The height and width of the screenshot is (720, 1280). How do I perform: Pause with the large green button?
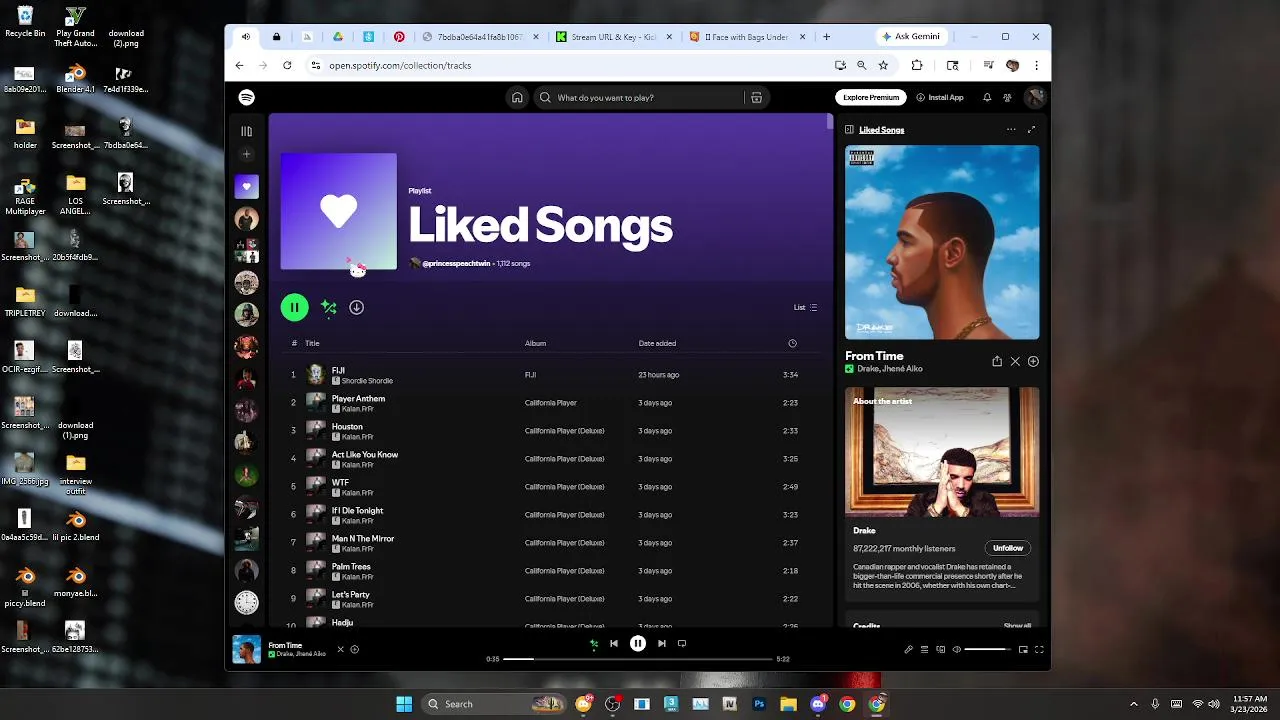point(294,307)
